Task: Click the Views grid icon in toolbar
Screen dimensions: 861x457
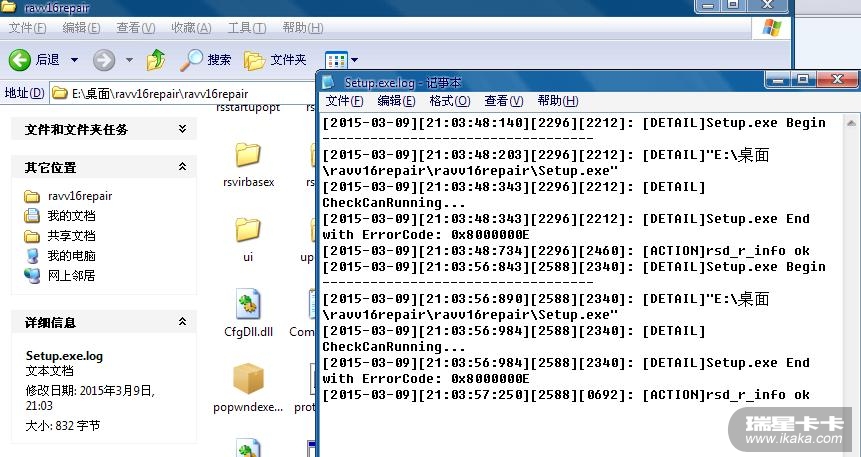Action: click(336, 60)
